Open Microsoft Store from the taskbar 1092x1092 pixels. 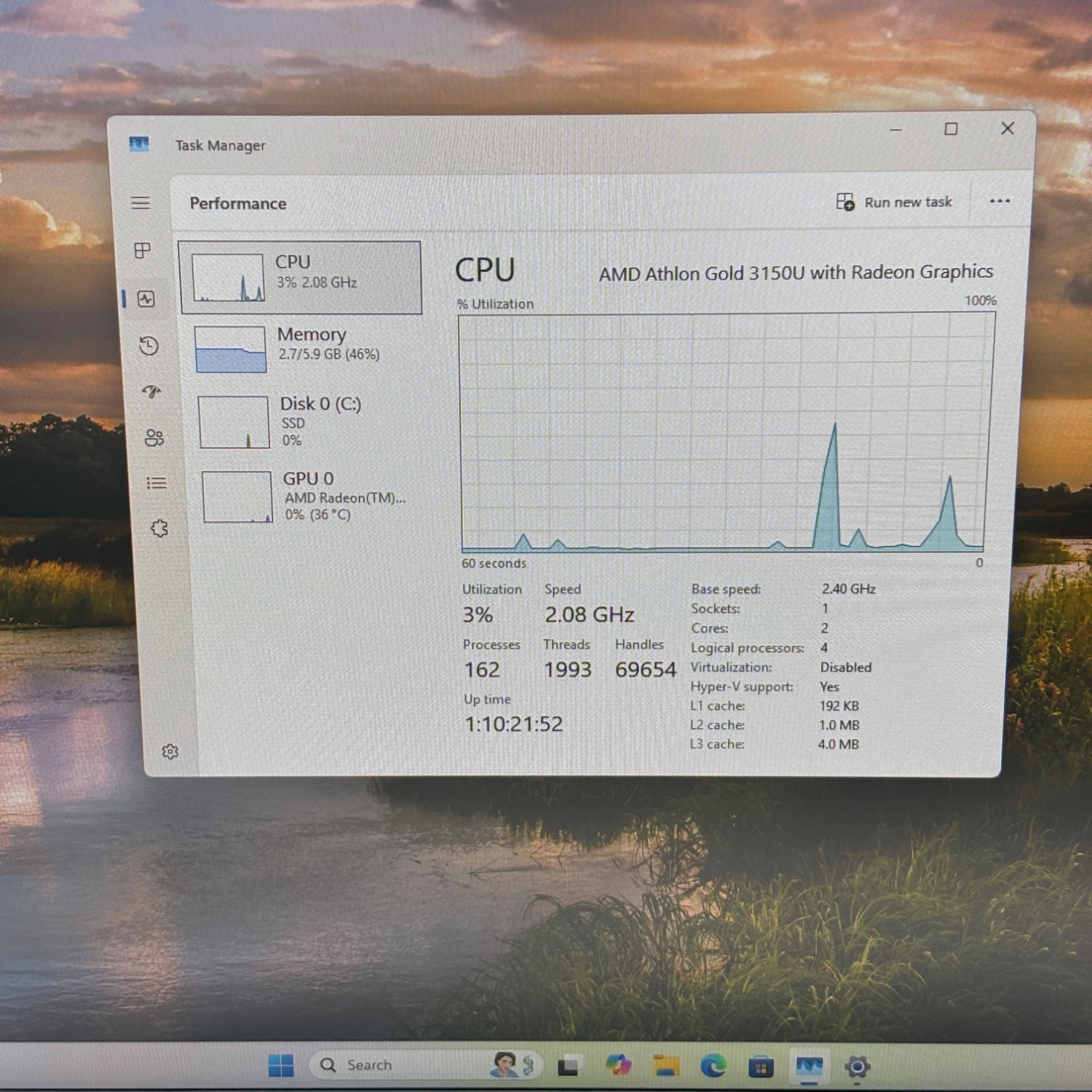click(x=761, y=1067)
